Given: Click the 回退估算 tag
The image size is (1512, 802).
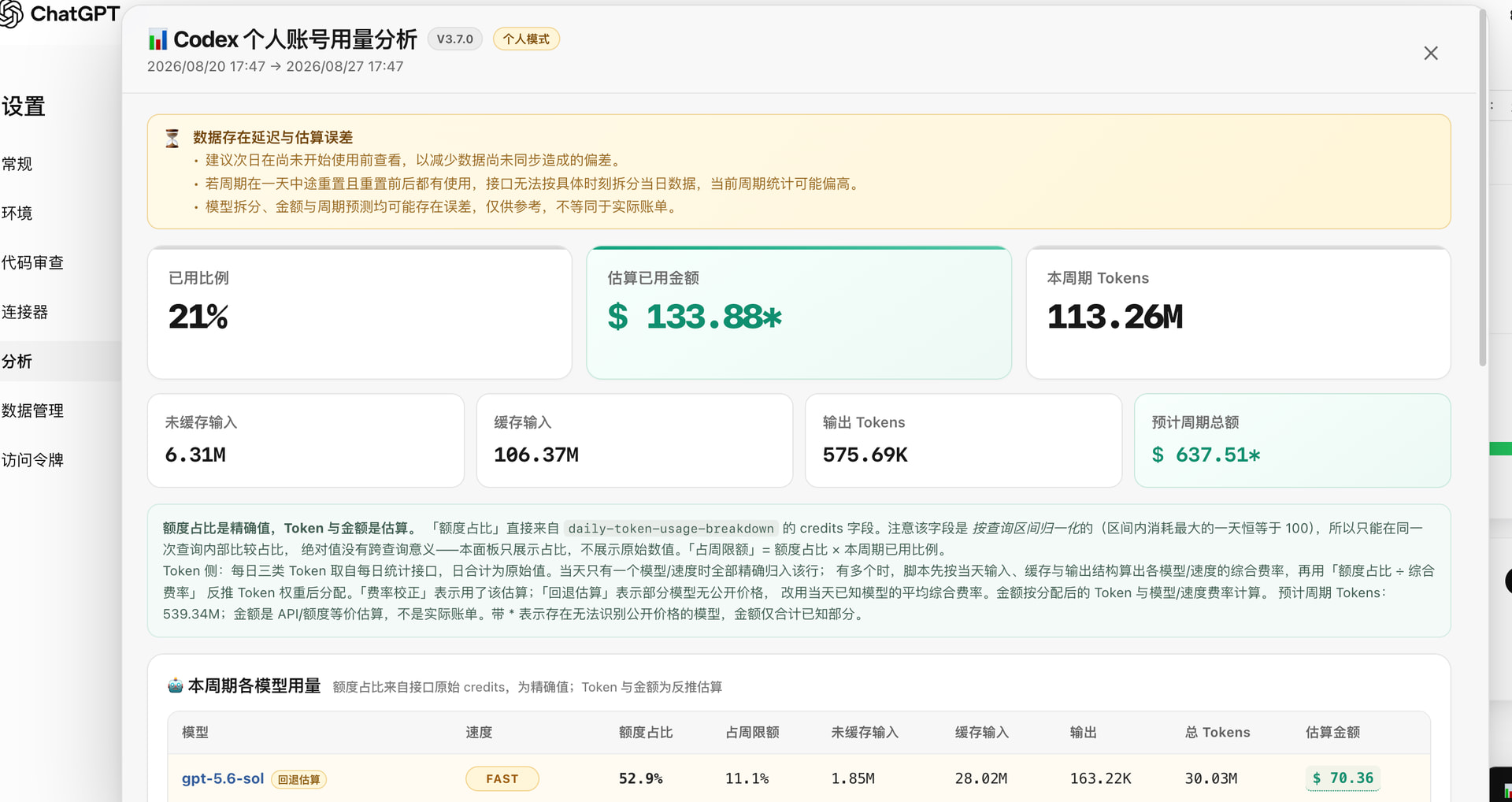Looking at the screenshot, I should (x=299, y=779).
